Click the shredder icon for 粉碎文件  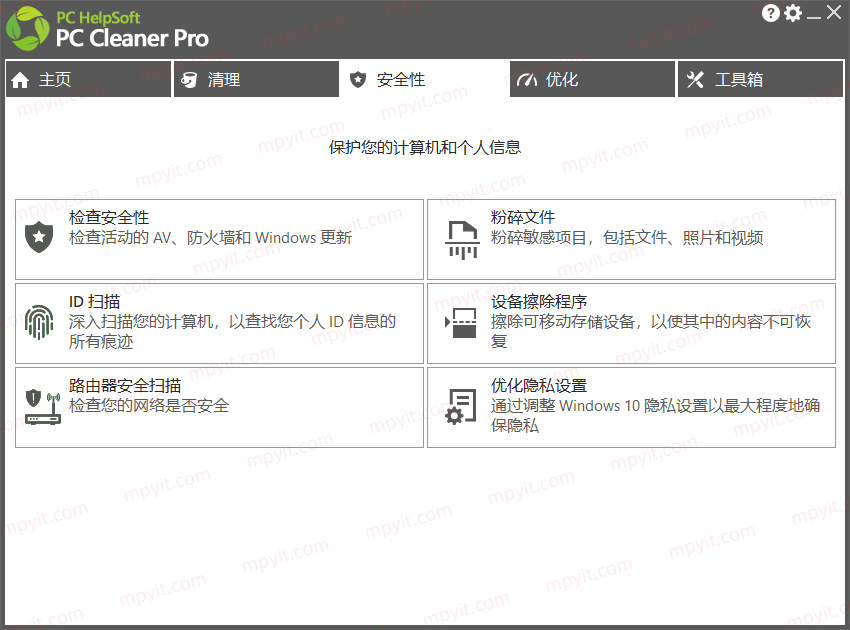tap(462, 240)
